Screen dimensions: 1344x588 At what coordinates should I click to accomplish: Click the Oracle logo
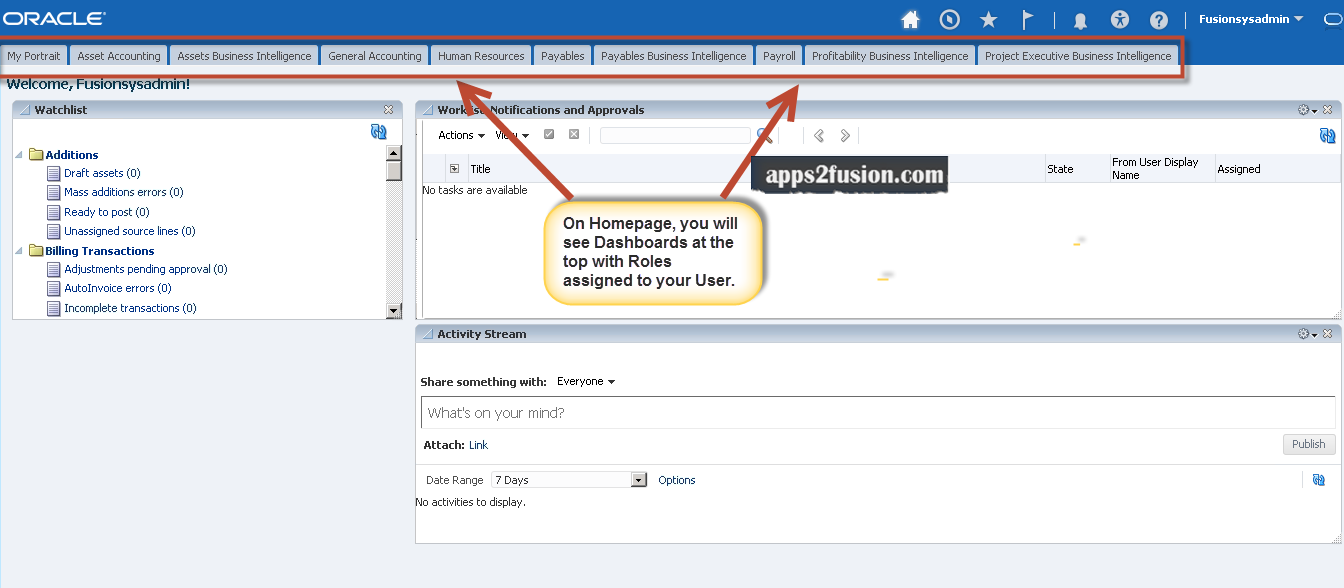[54, 19]
